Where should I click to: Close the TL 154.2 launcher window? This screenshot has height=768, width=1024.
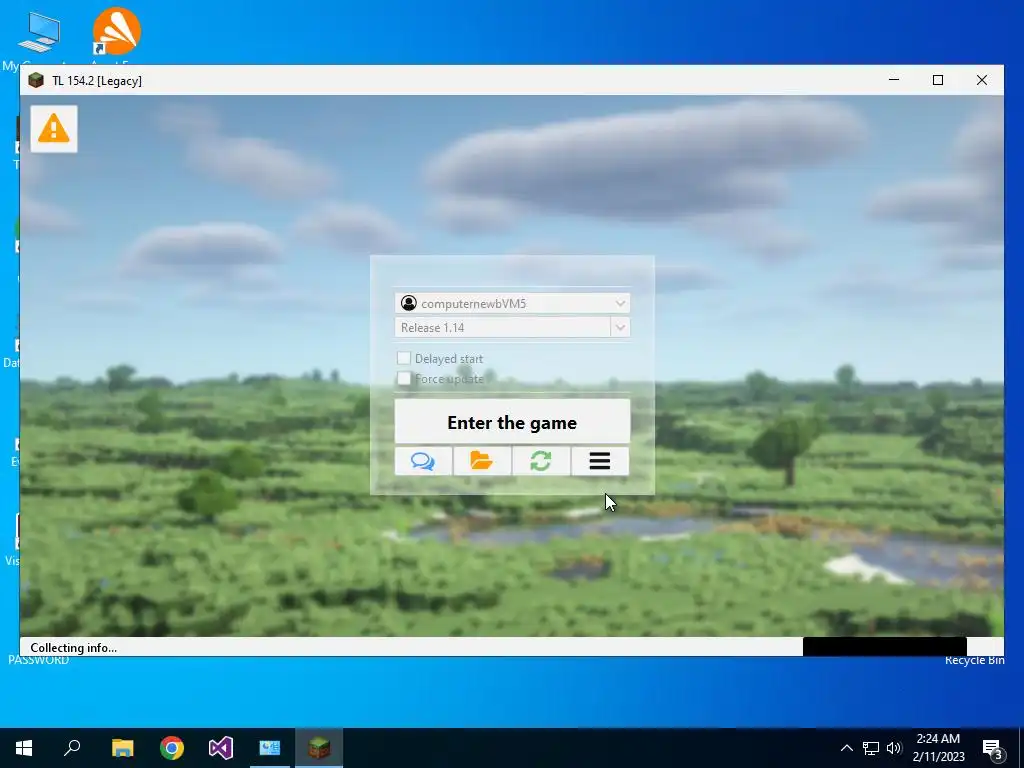coord(982,80)
